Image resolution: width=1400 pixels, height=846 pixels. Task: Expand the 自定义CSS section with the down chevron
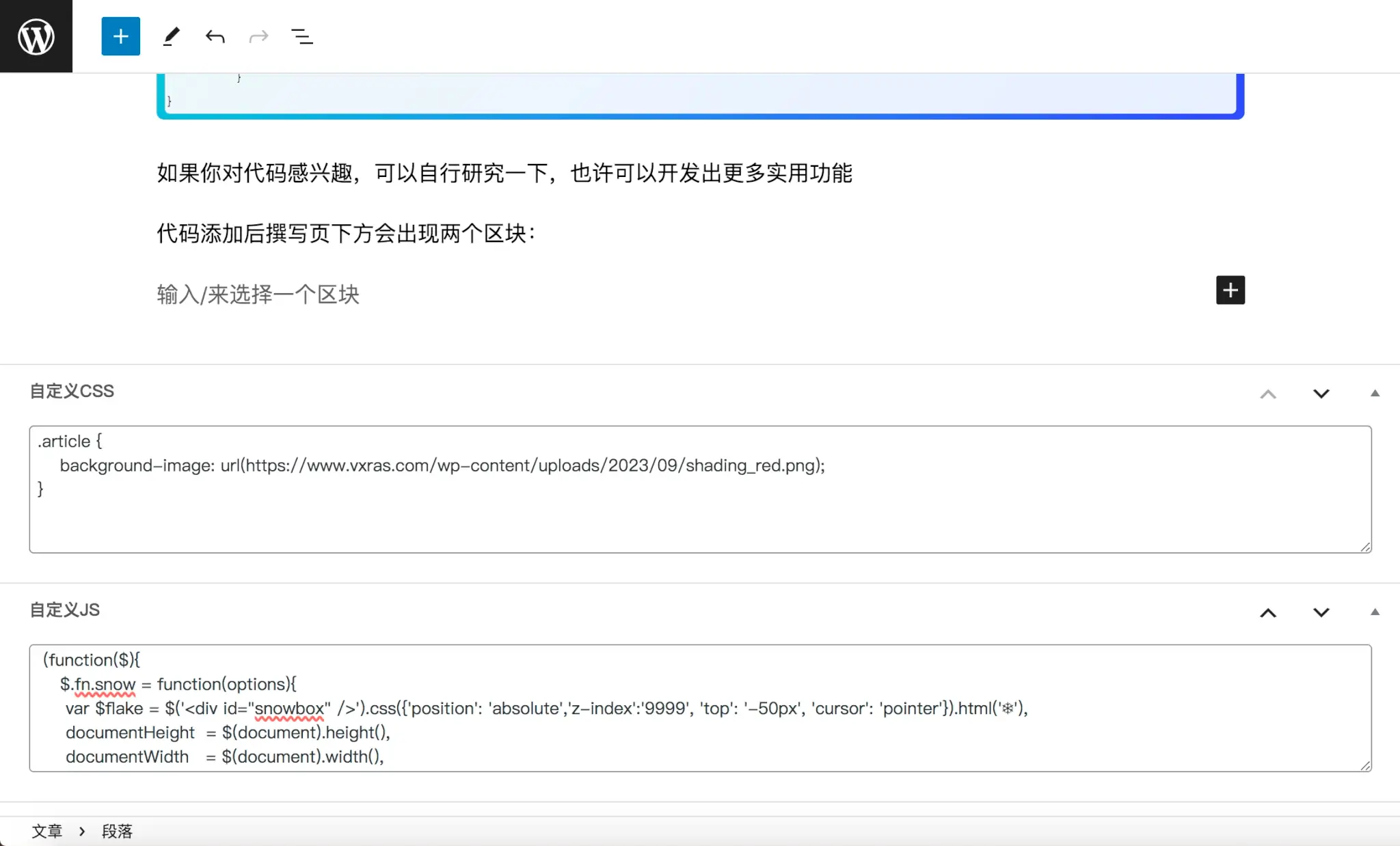[1320, 394]
